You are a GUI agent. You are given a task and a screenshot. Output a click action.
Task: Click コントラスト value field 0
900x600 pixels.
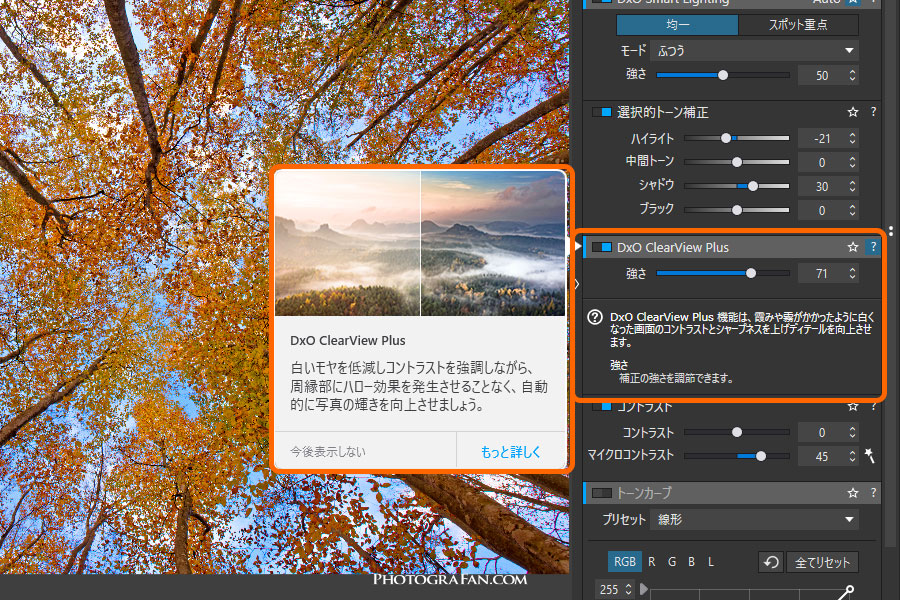point(821,432)
